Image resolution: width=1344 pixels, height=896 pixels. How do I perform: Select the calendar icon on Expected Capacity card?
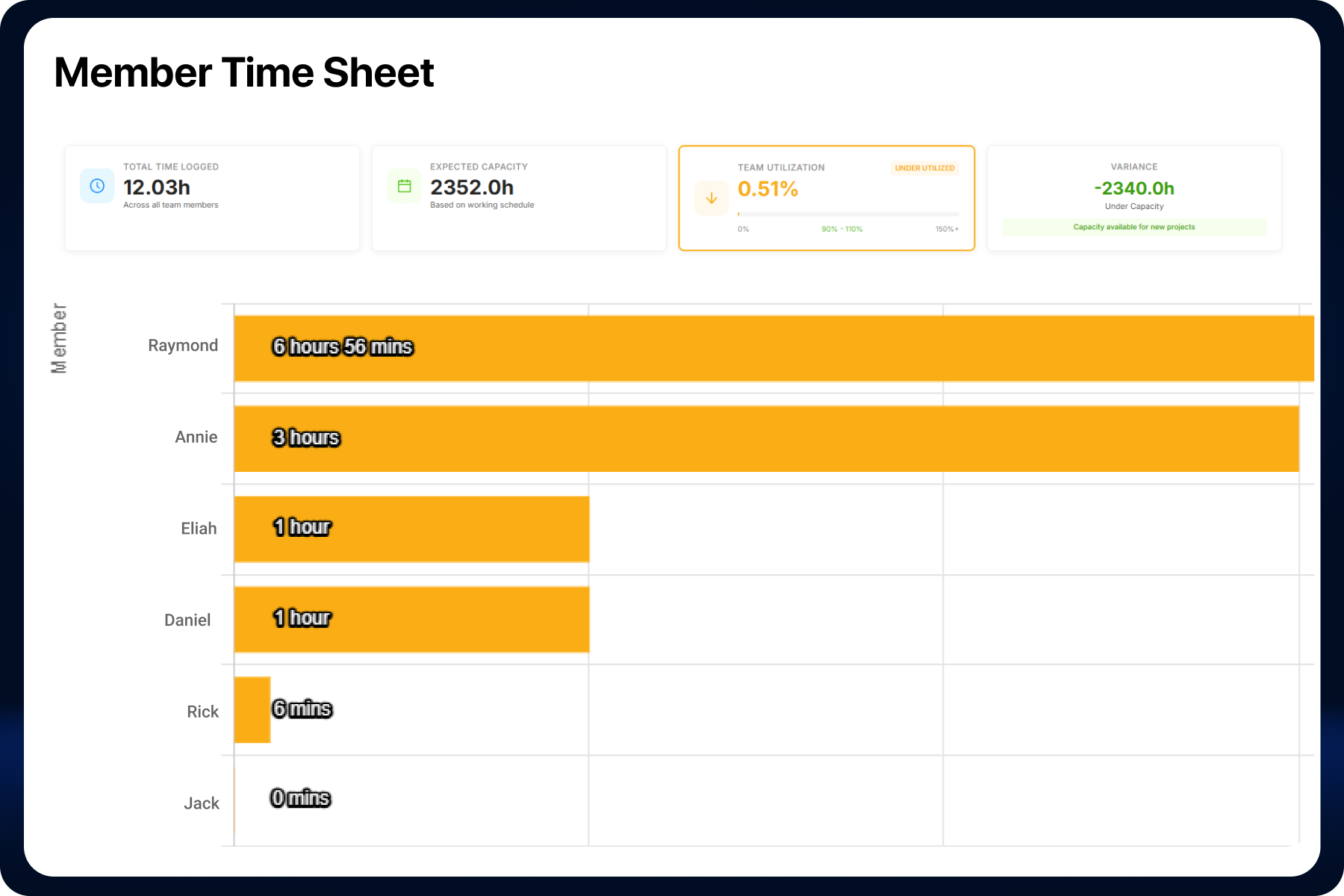404,186
